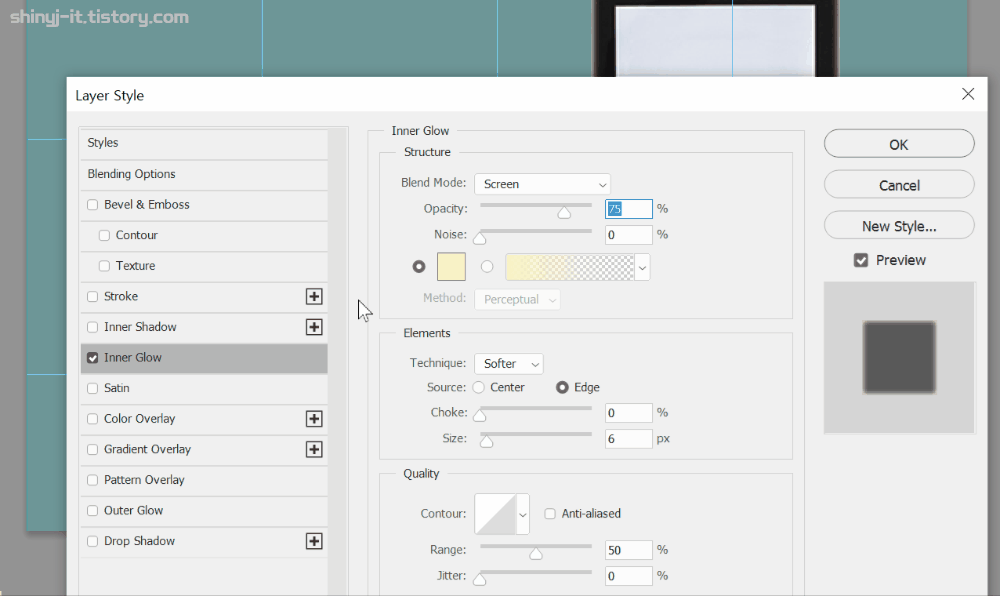This screenshot has height=596, width=1000.
Task: Click the Choke slider handle
Action: click(x=480, y=416)
